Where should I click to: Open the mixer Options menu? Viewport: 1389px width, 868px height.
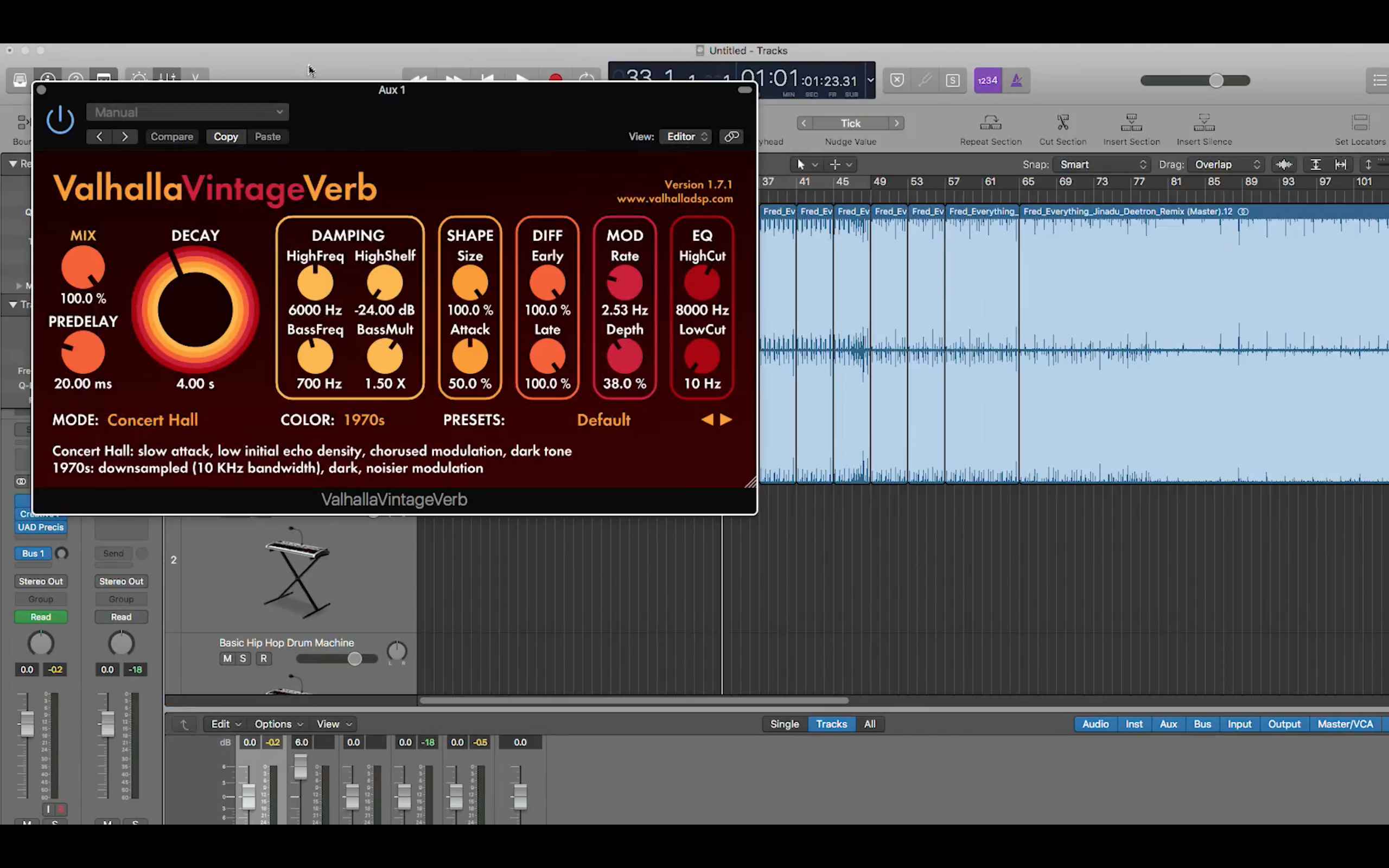(x=278, y=724)
